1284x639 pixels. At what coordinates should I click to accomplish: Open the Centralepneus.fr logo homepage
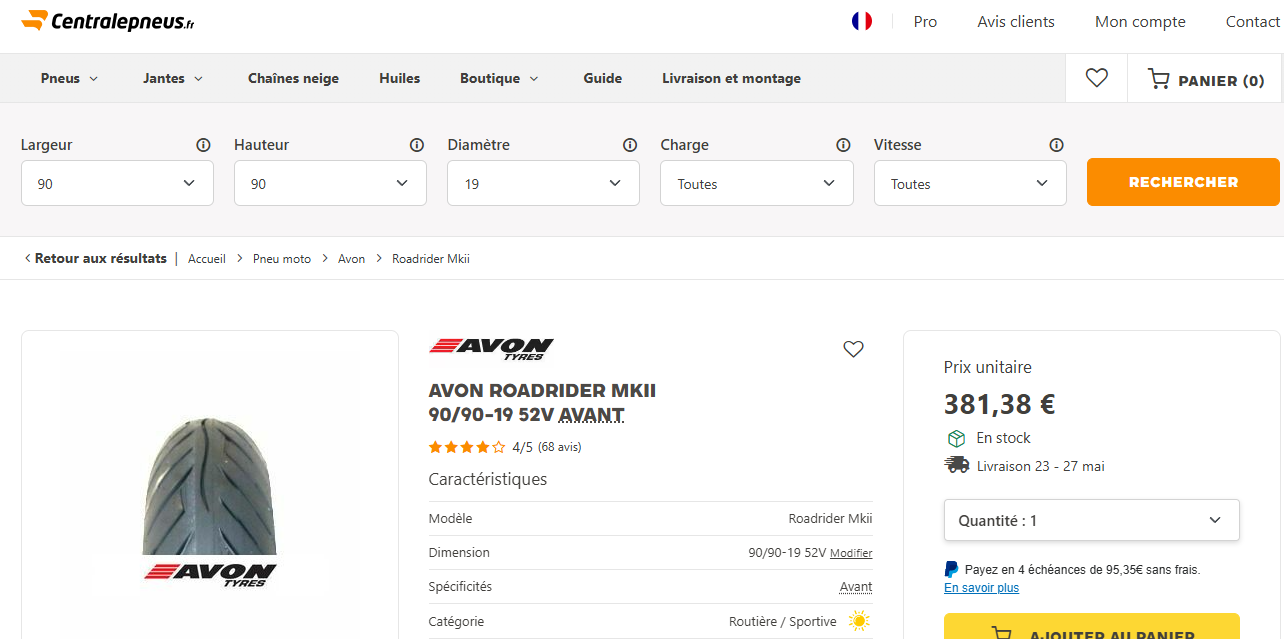tap(108, 20)
